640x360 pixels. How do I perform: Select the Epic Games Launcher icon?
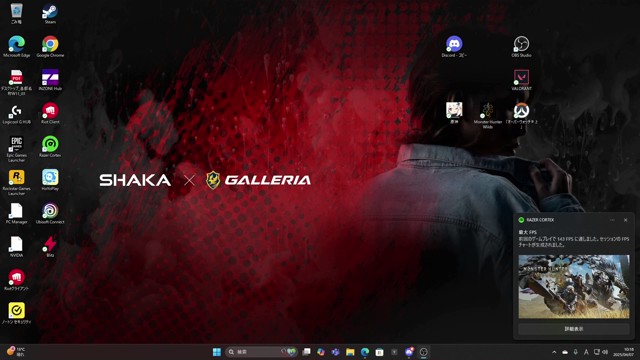pyautogui.click(x=16, y=149)
